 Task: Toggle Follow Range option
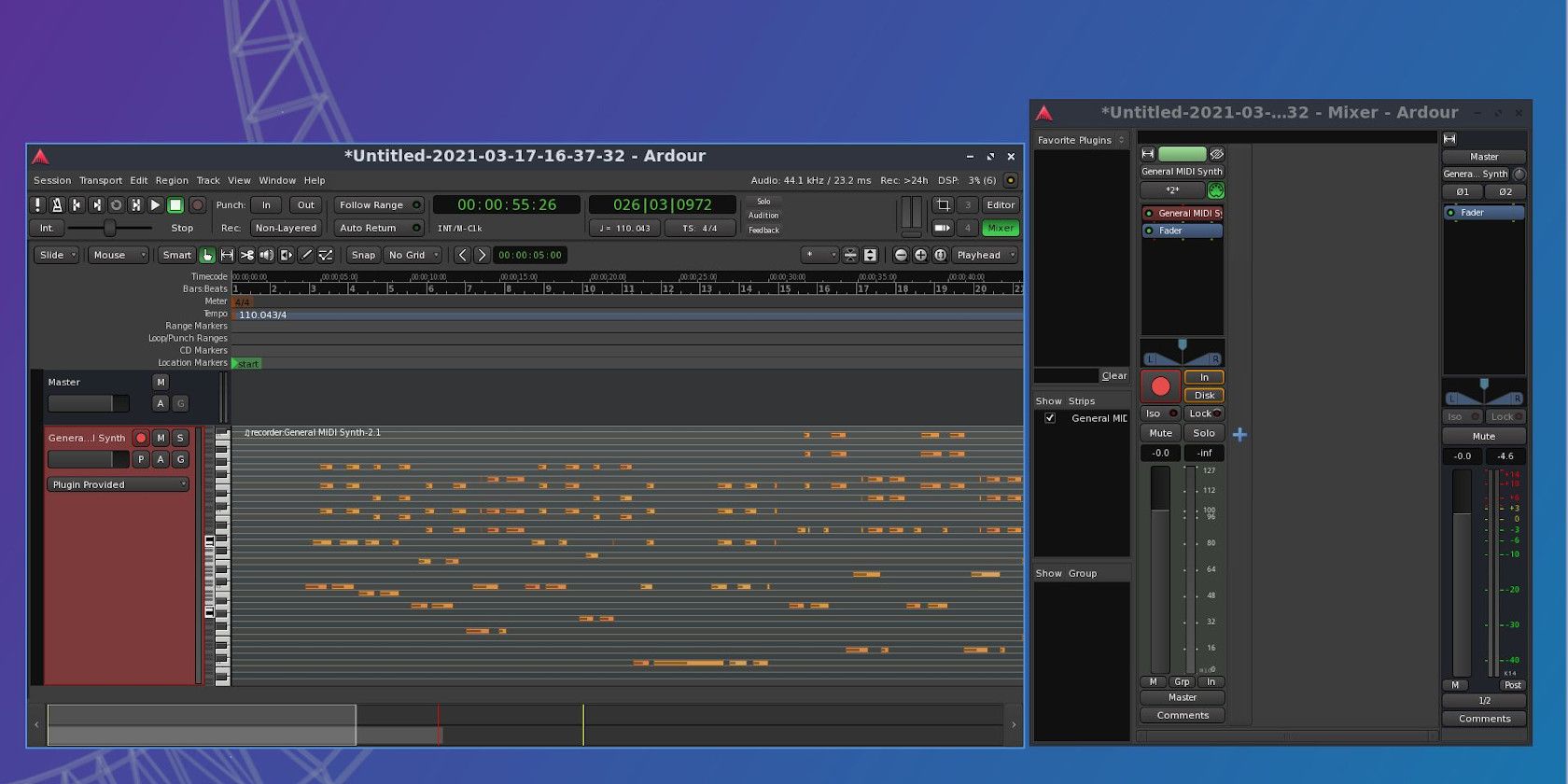tap(379, 205)
